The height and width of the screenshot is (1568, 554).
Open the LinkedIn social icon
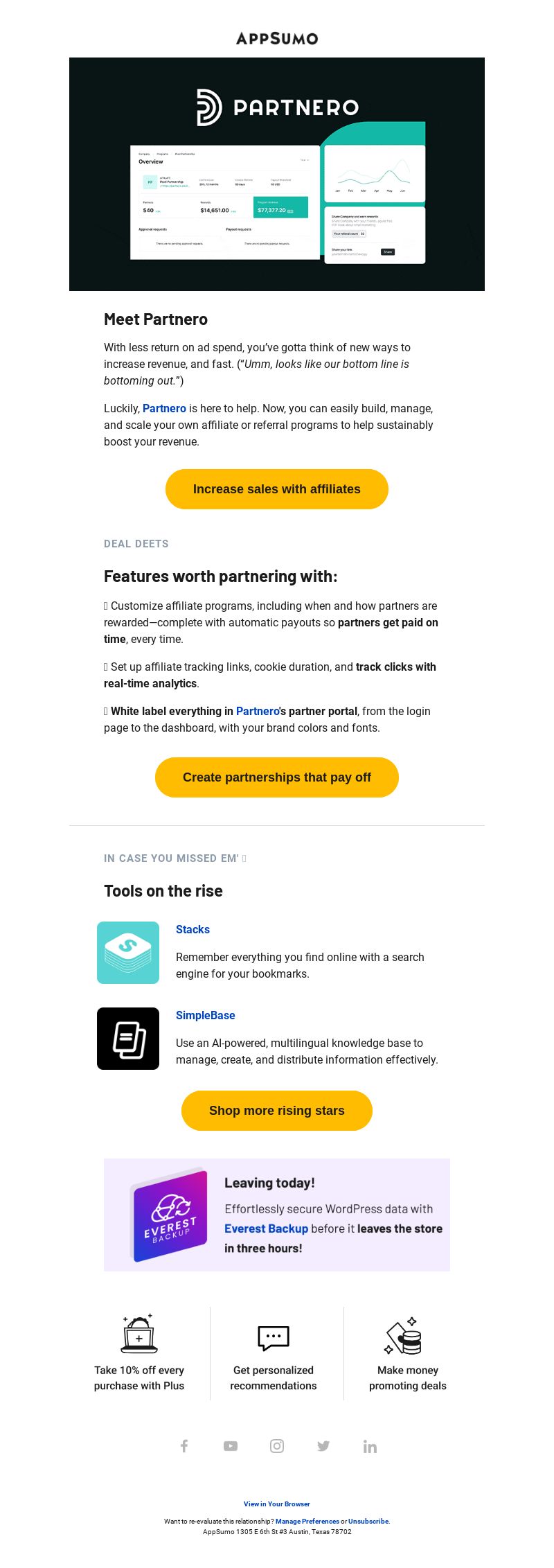(370, 1446)
